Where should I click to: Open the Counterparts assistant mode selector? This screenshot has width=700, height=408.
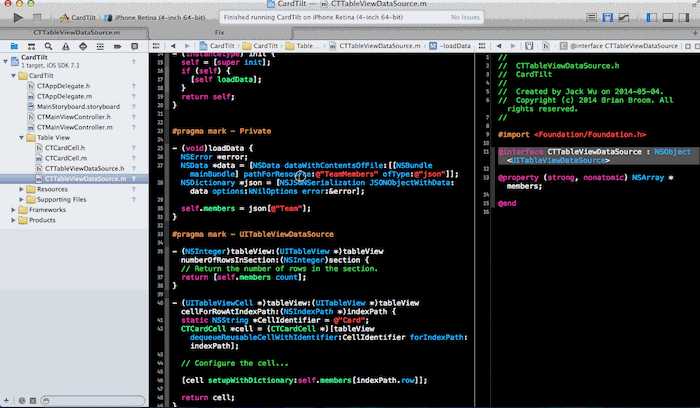529,46
